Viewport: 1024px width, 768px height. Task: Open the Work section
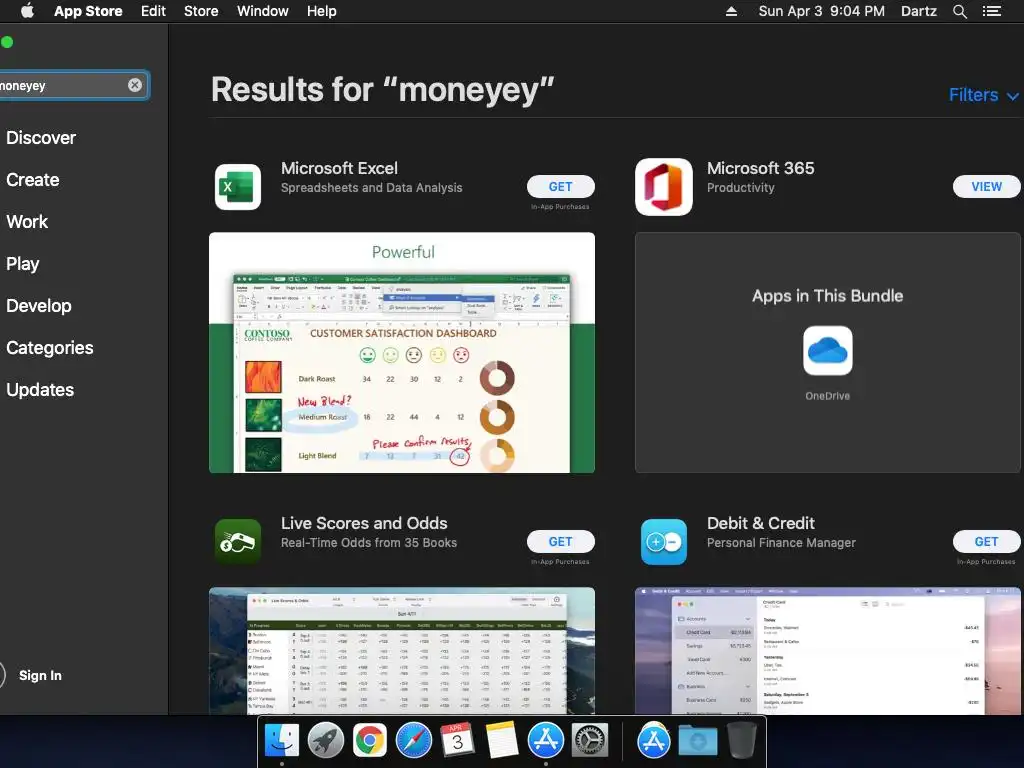click(27, 221)
